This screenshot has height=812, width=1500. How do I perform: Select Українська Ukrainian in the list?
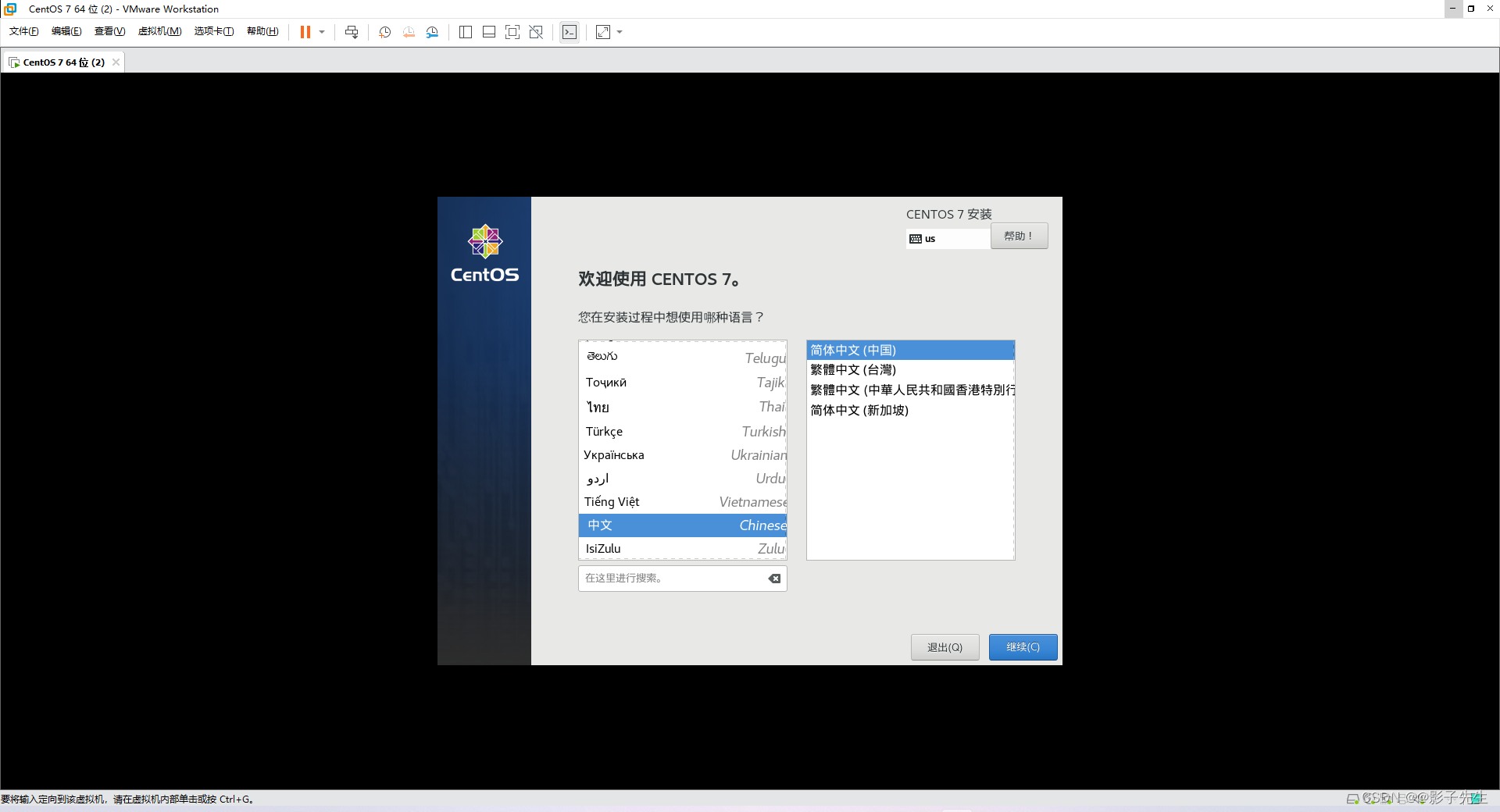682,454
